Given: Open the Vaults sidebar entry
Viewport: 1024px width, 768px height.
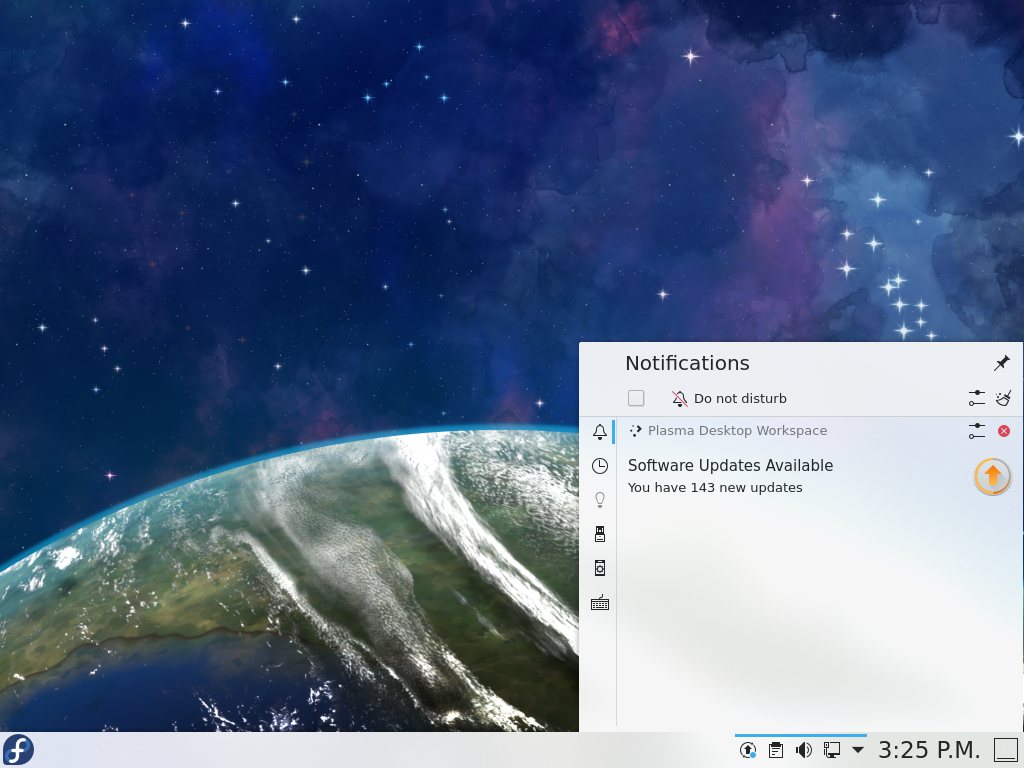Looking at the screenshot, I should click(x=600, y=568).
